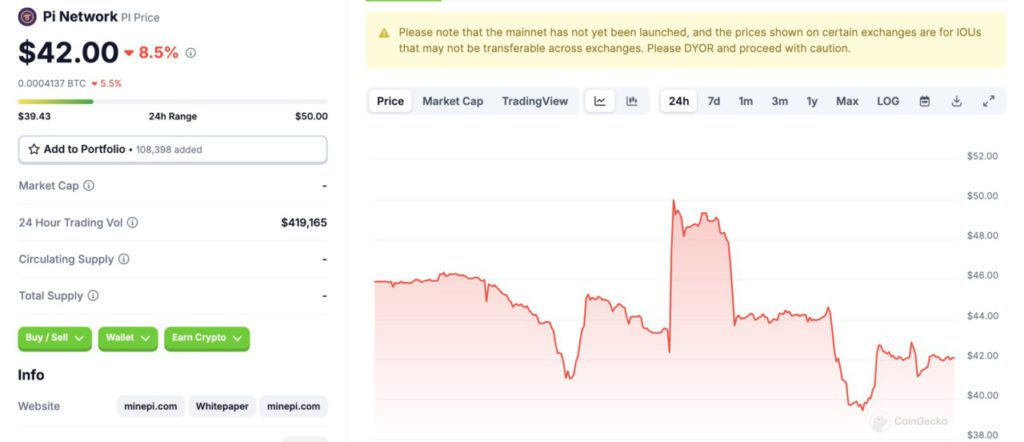The image size is (1024, 442).
Task: Click Total Supply info icon
Action: 93,296
